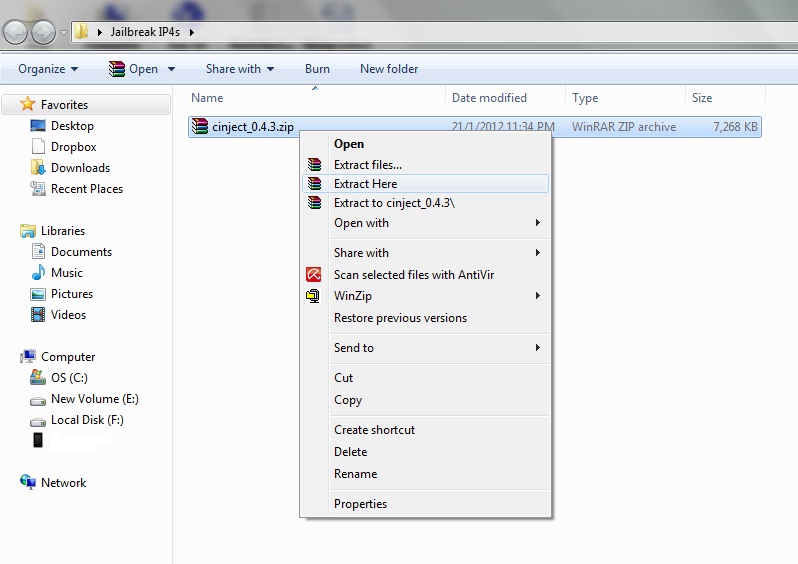Expand the Open with submenu arrow
This screenshot has height=564, width=798.
[x=537, y=222]
